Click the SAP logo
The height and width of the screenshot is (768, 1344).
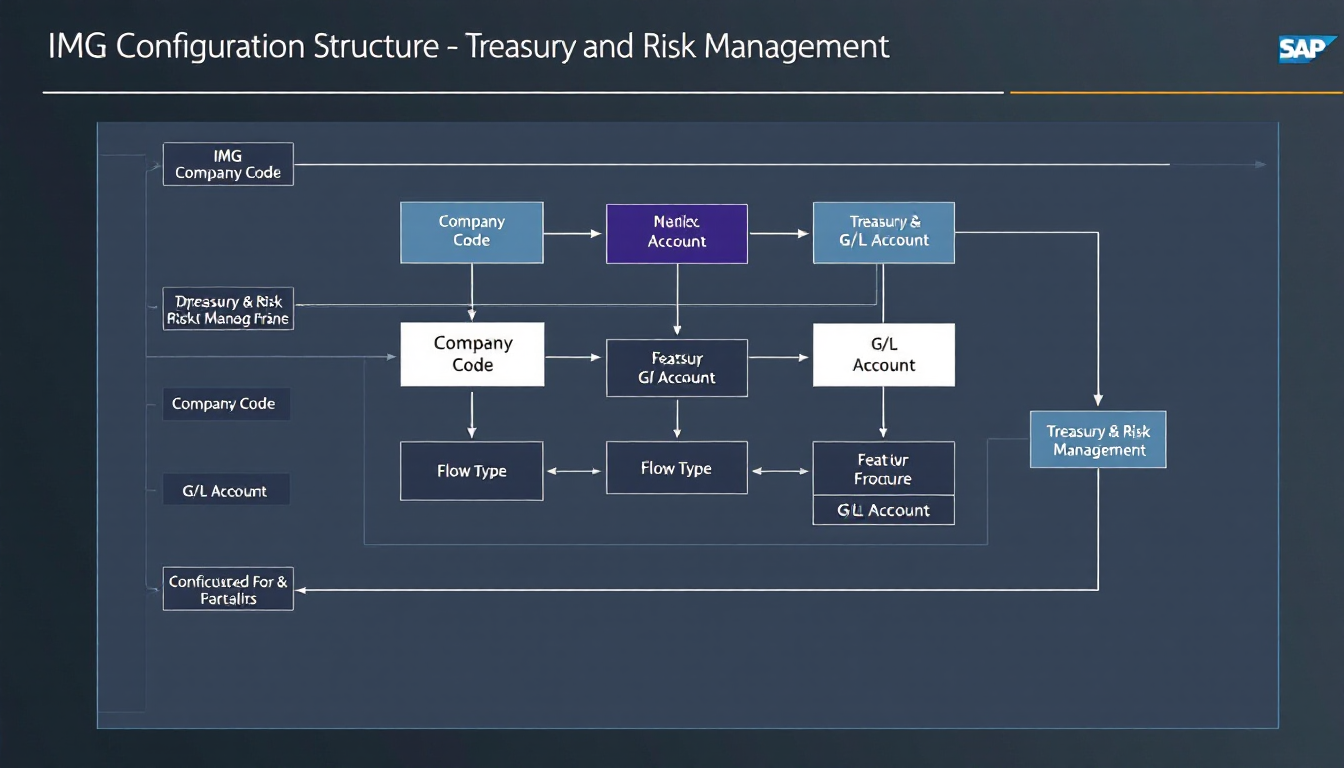tap(1308, 49)
